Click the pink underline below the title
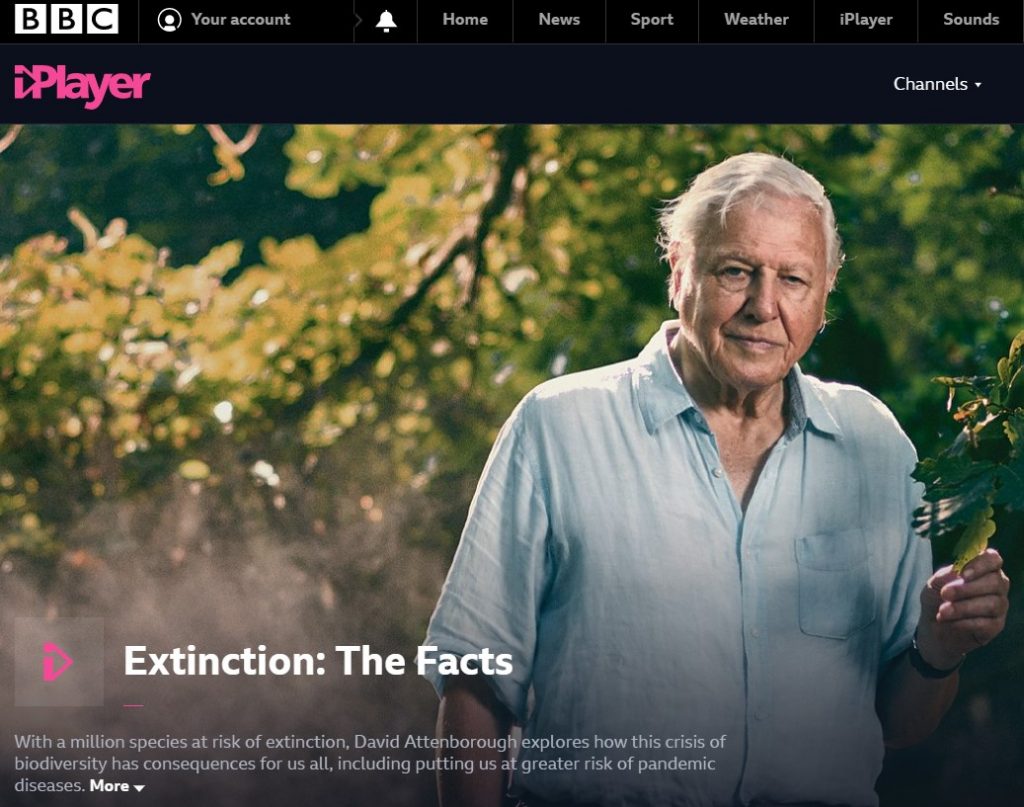Image resolution: width=1024 pixels, height=807 pixels. tap(133, 705)
